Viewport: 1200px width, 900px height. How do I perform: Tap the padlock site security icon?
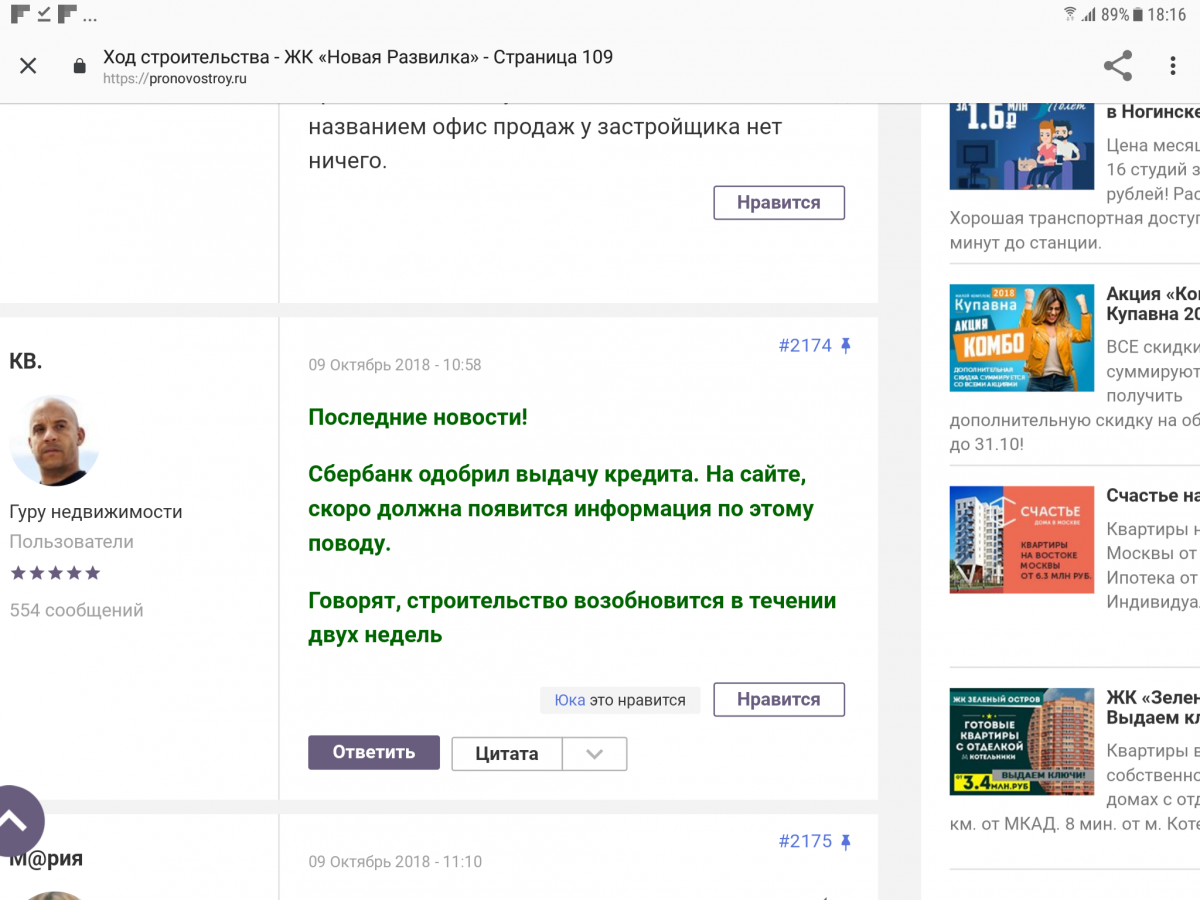80,66
